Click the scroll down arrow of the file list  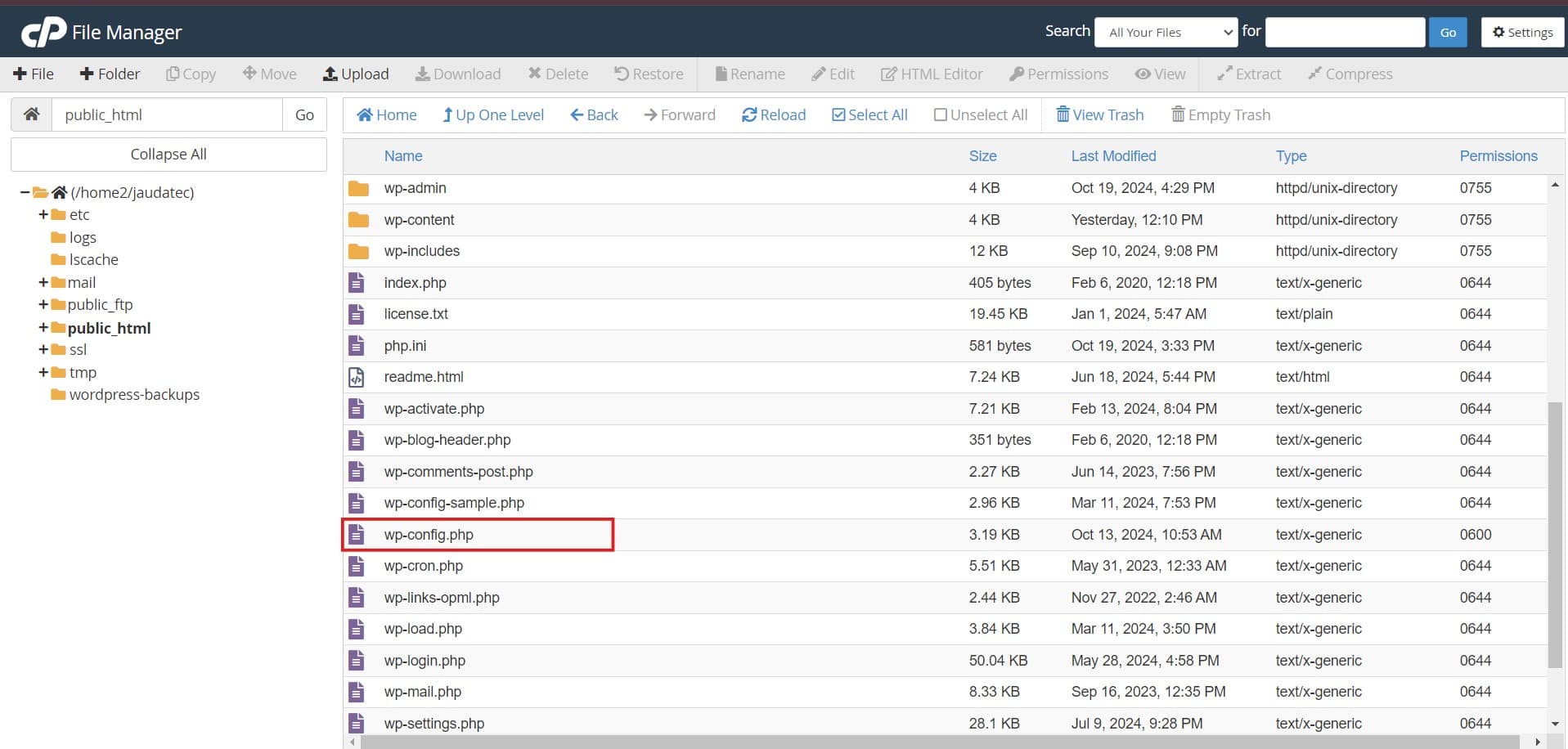[1555, 724]
